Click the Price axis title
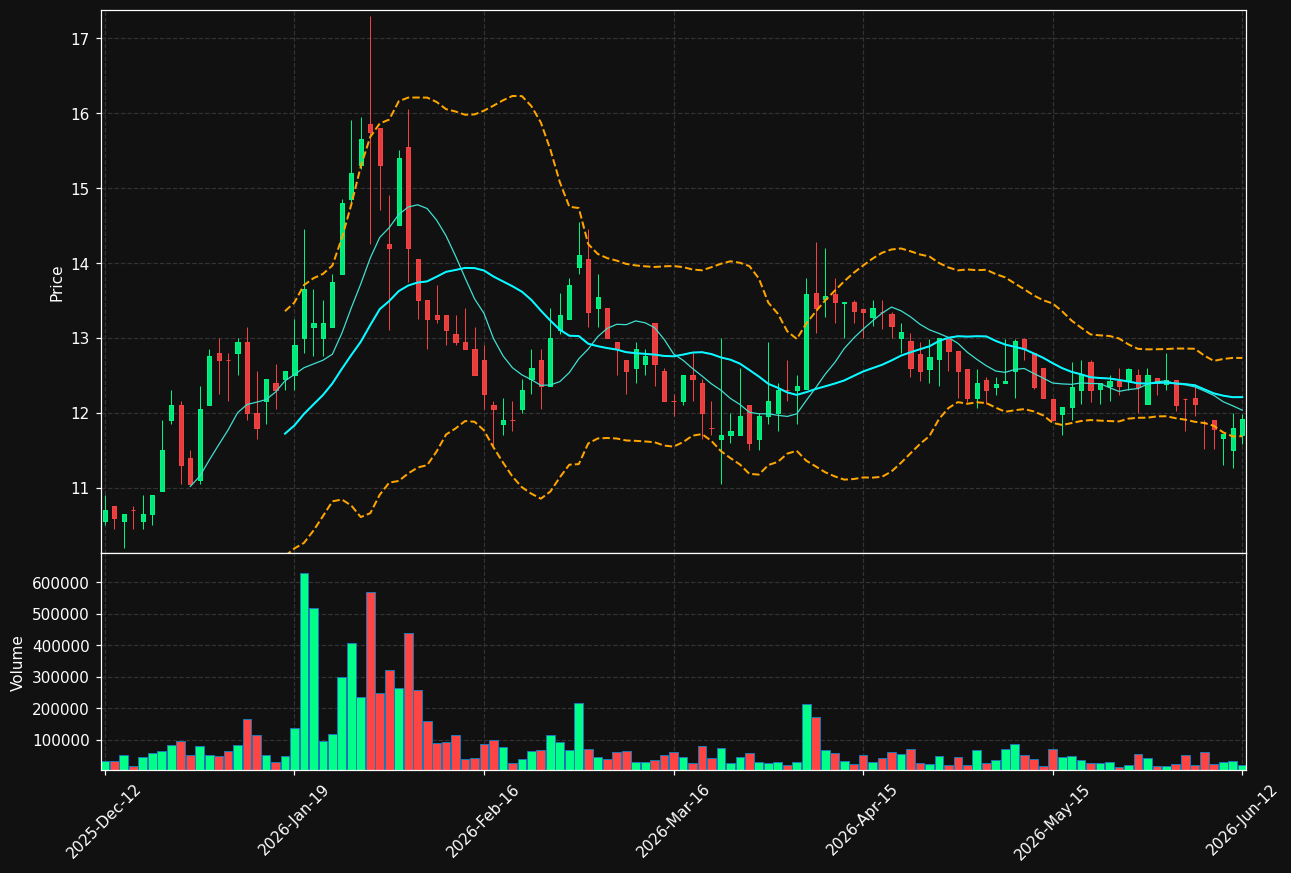The width and height of the screenshot is (1291, 873). pyautogui.click(x=57, y=283)
